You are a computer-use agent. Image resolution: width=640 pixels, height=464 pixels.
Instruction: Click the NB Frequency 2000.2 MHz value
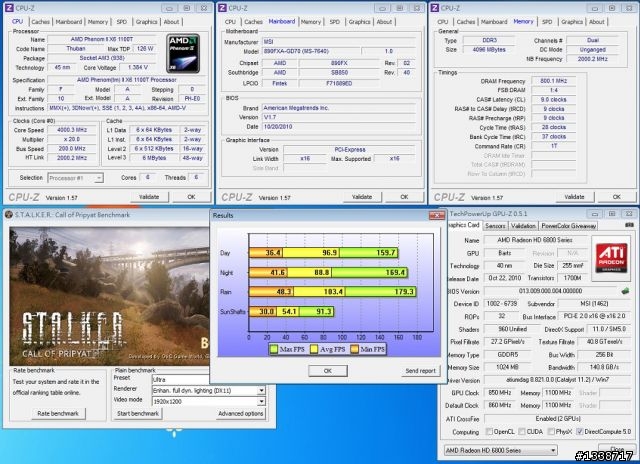point(592,59)
